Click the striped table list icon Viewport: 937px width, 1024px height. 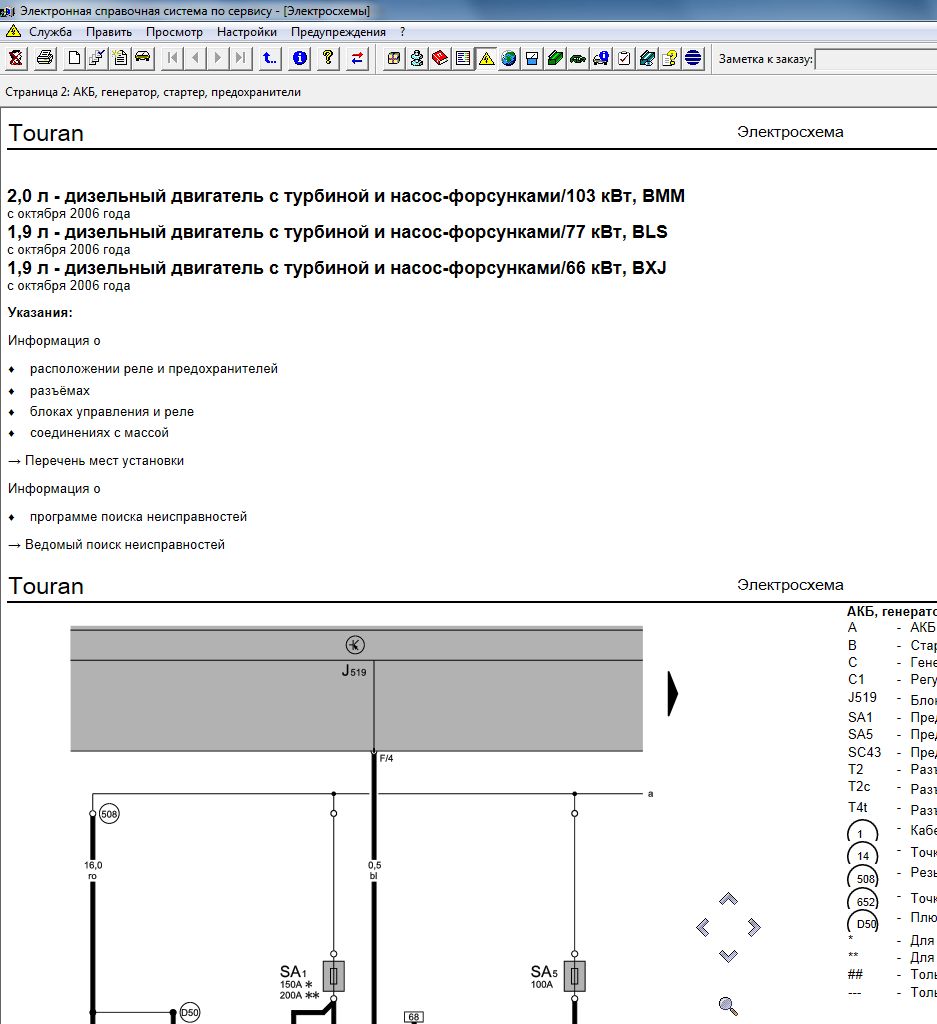click(x=463, y=58)
